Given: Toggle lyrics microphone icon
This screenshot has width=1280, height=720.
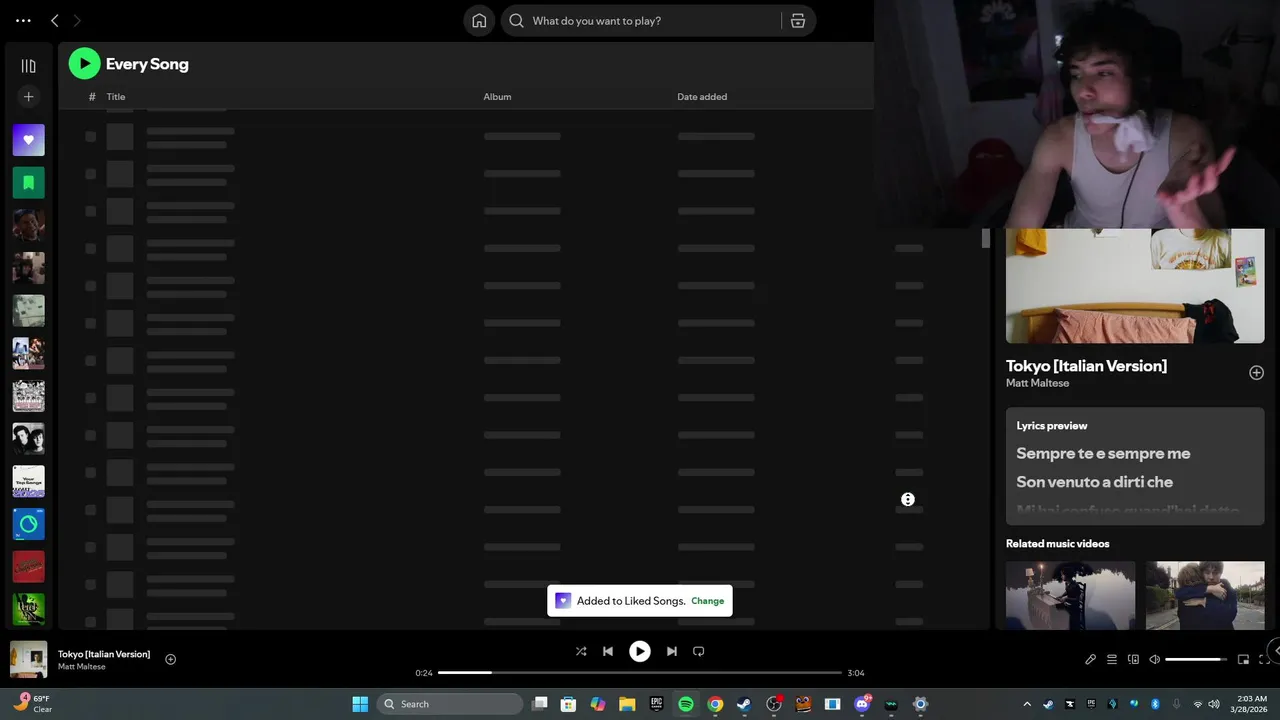Looking at the screenshot, I should click(1091, 660).
